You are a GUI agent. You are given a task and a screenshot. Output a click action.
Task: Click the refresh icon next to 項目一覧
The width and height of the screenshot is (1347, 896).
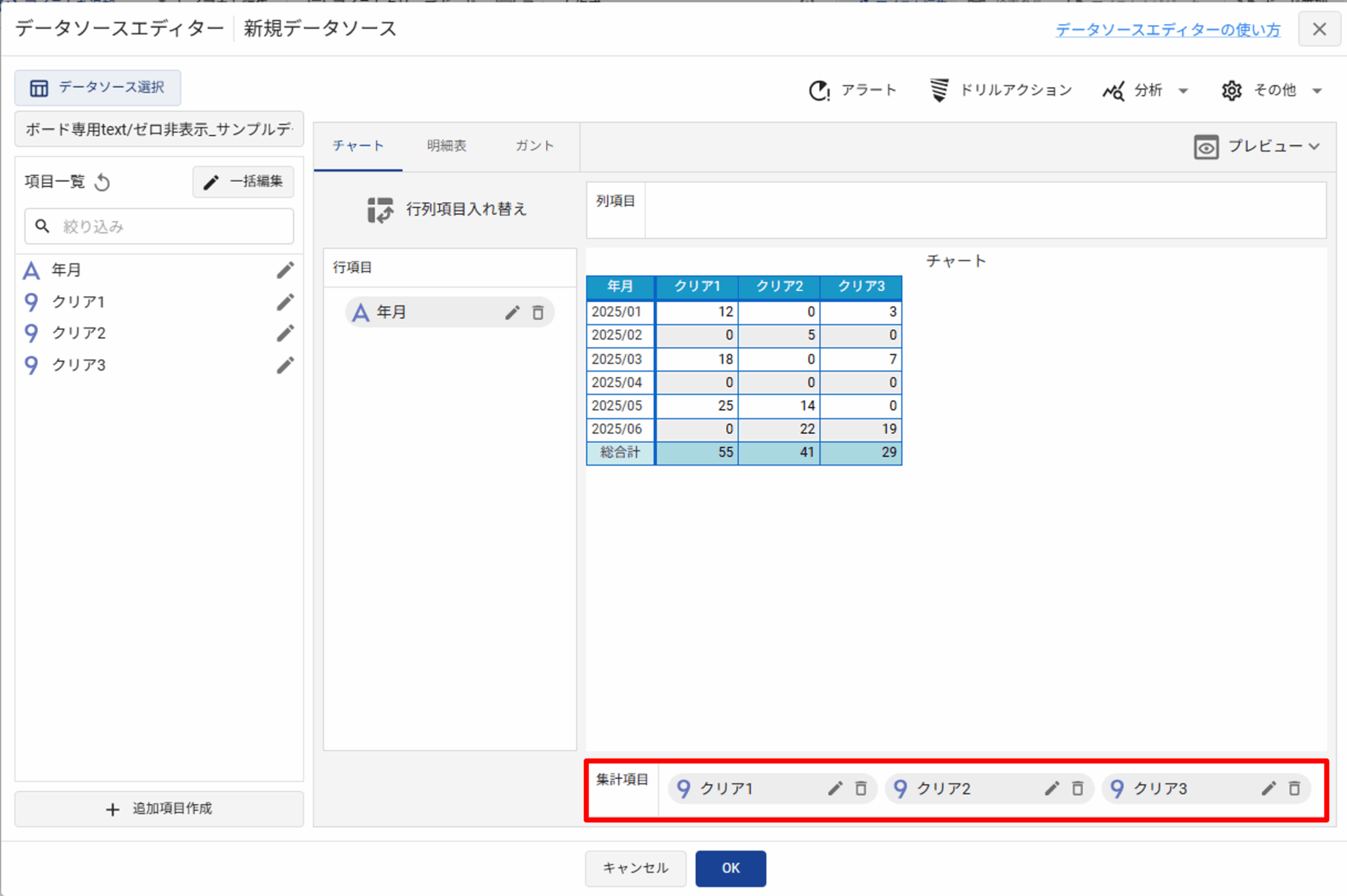pyautogui.click(x=103, y=182)
